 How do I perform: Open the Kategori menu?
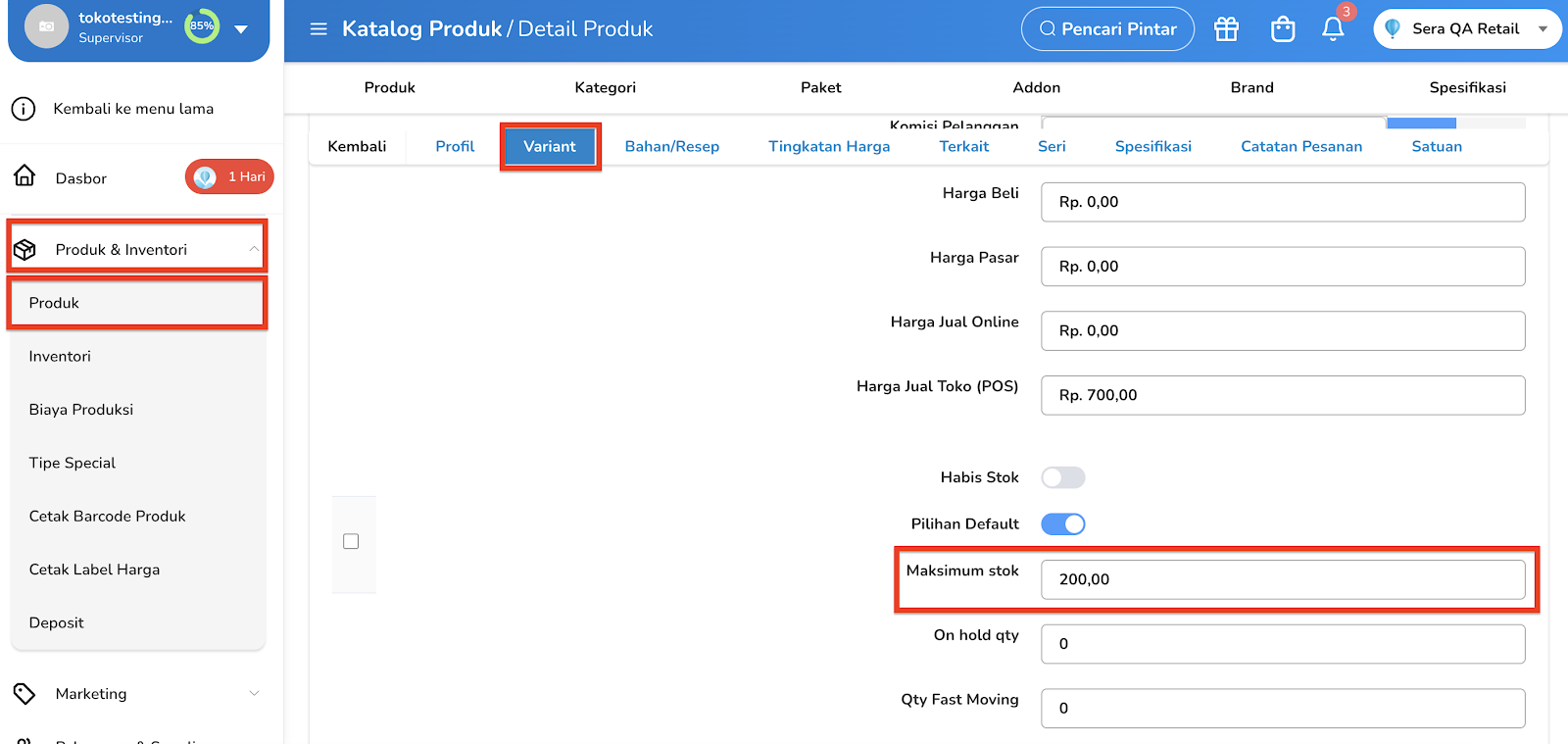[x=606, y=87]
